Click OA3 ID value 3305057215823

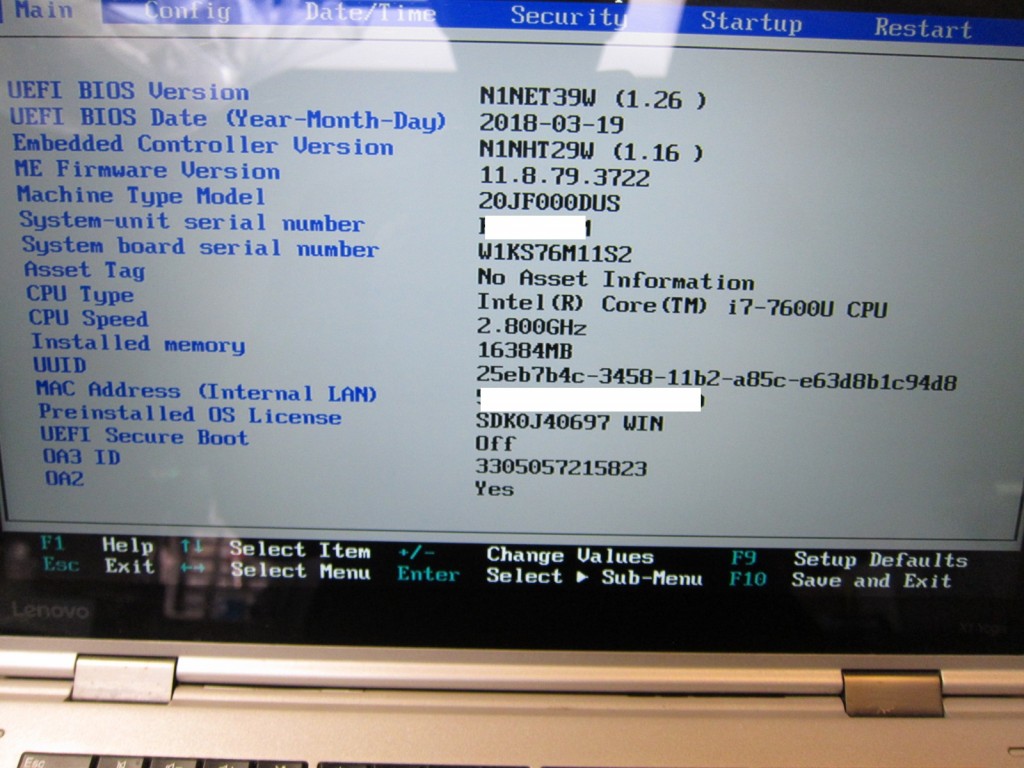click(561, 468)
